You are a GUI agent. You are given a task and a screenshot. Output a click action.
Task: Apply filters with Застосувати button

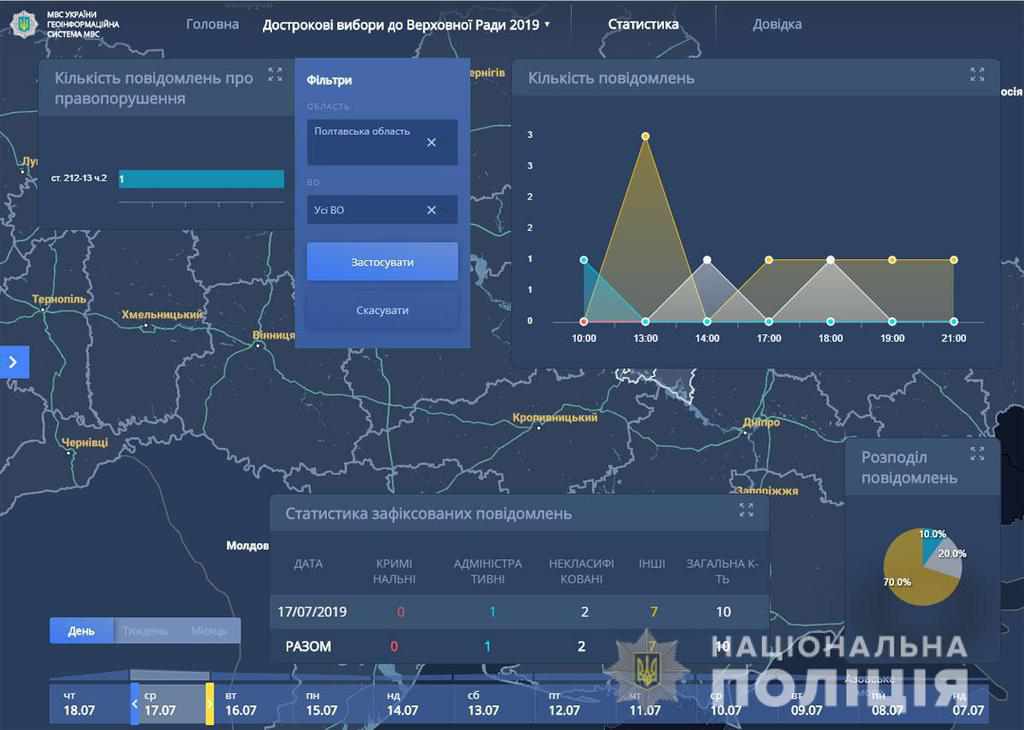pyautogui.click(x=382, y=262)
